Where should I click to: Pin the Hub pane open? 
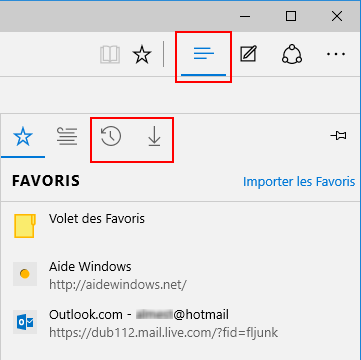(x=339, y=136)
